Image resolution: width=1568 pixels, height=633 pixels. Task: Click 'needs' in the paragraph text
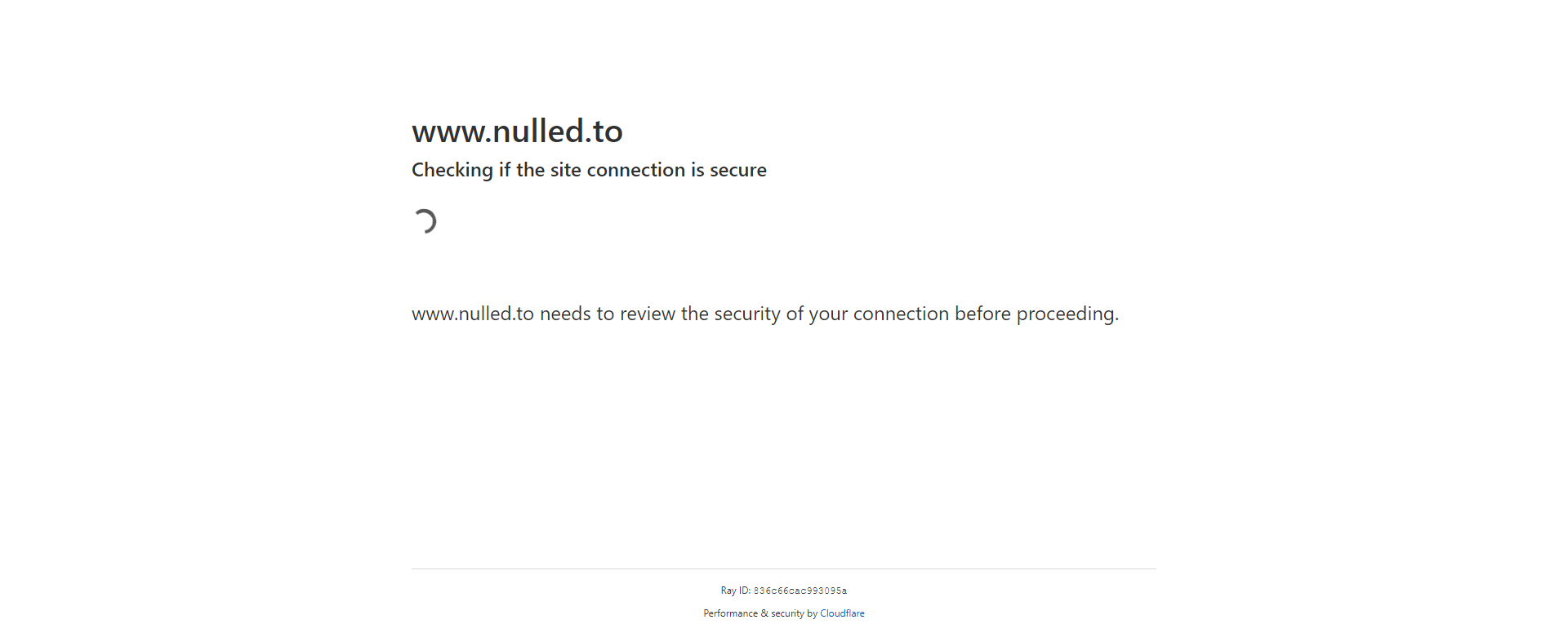click(565, 314)
